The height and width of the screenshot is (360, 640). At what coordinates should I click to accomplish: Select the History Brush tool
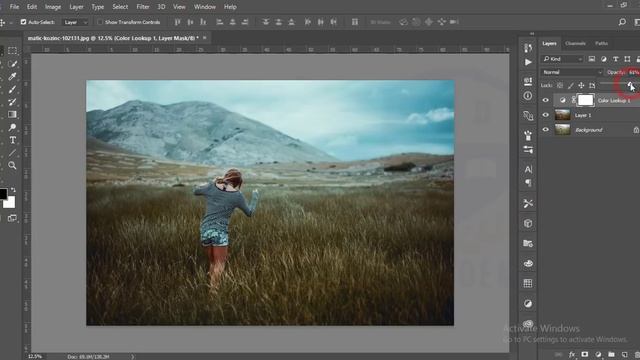pos(12,102)
